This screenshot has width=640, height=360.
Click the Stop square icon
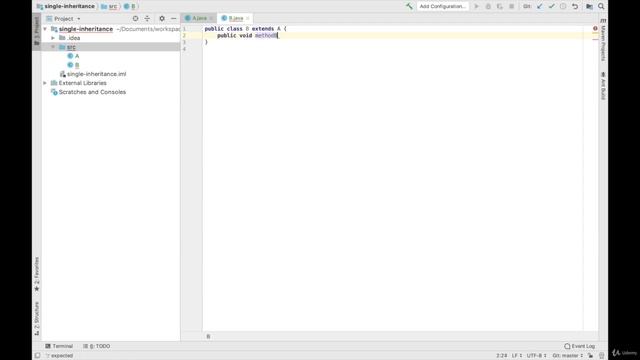pos(511,6)
